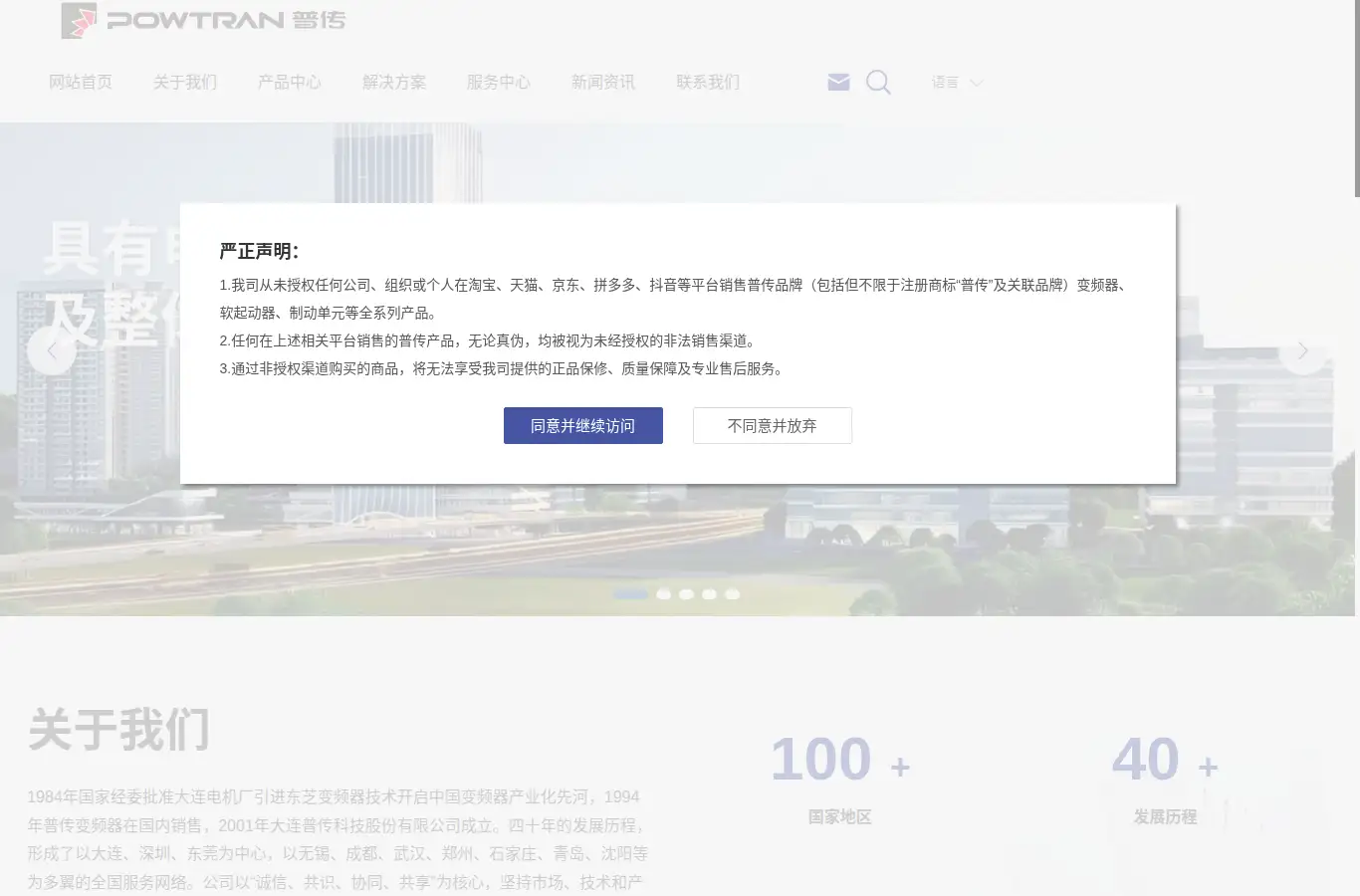Click the 严正声明 dialog heading
Viewport: 1360px width, 896px height.
point(260,251)
